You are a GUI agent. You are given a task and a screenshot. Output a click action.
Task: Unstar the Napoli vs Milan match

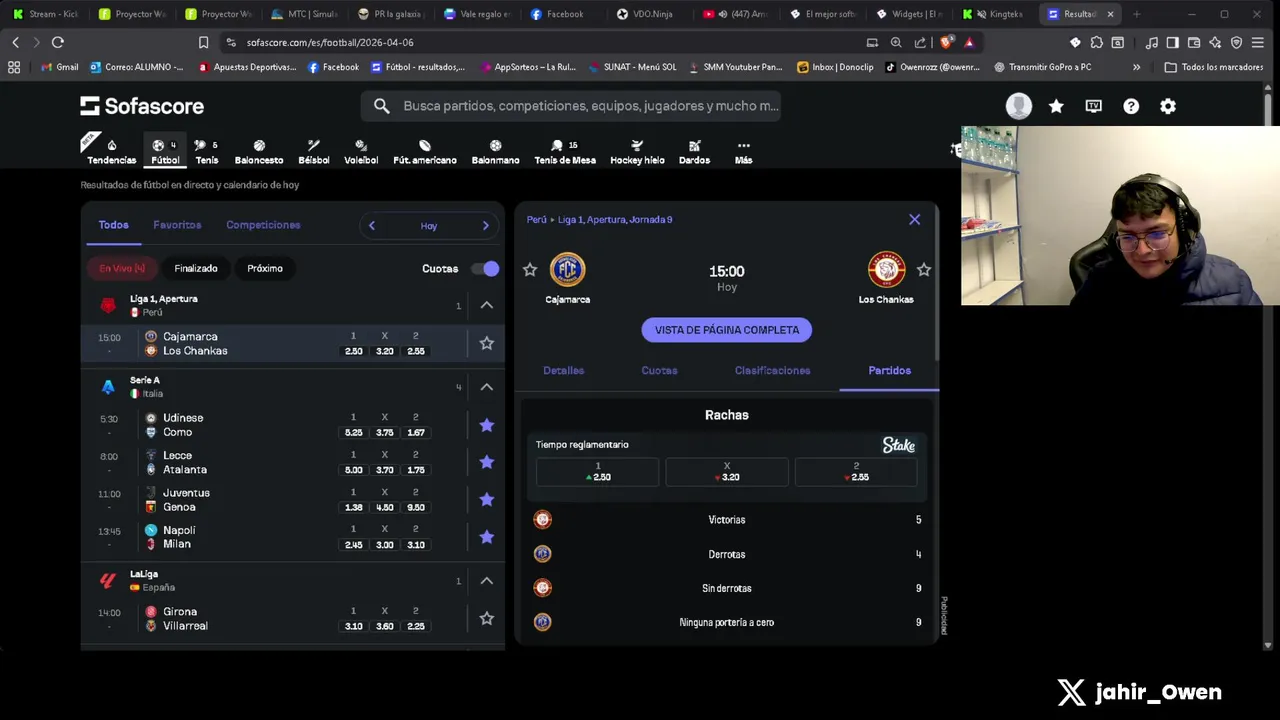pos(486,537)
